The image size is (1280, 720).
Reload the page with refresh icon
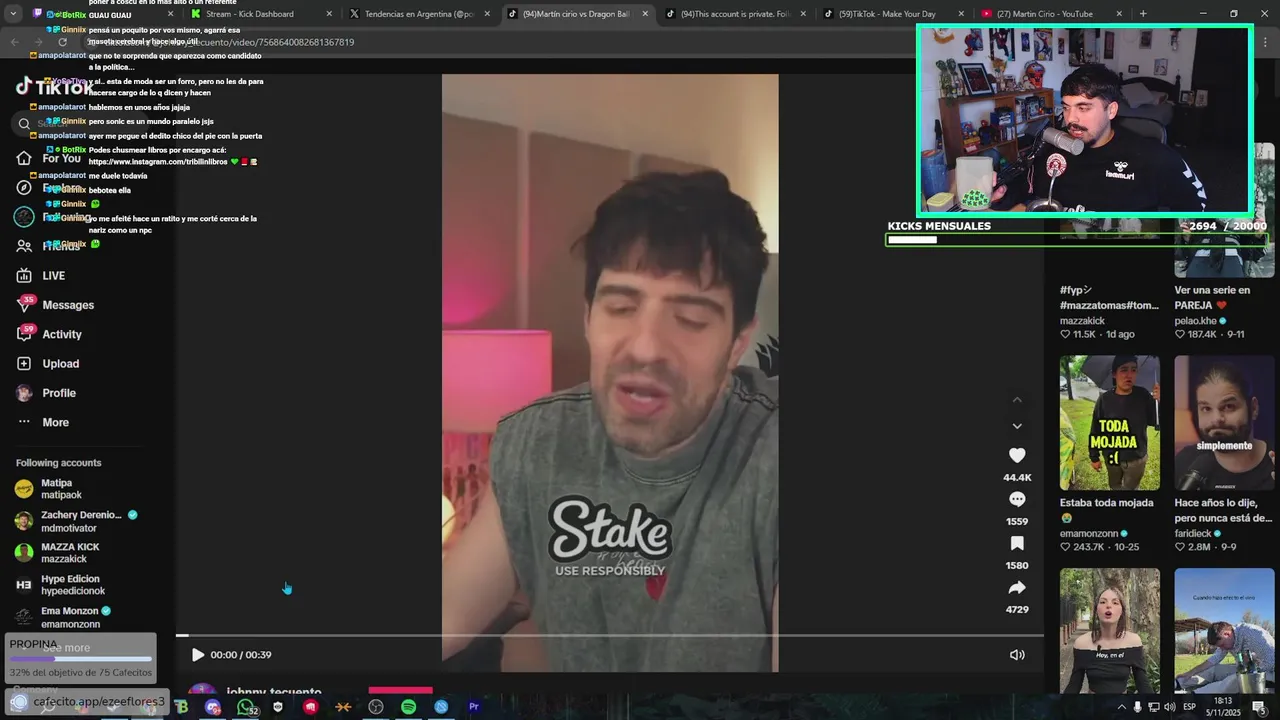coord(62,42)
